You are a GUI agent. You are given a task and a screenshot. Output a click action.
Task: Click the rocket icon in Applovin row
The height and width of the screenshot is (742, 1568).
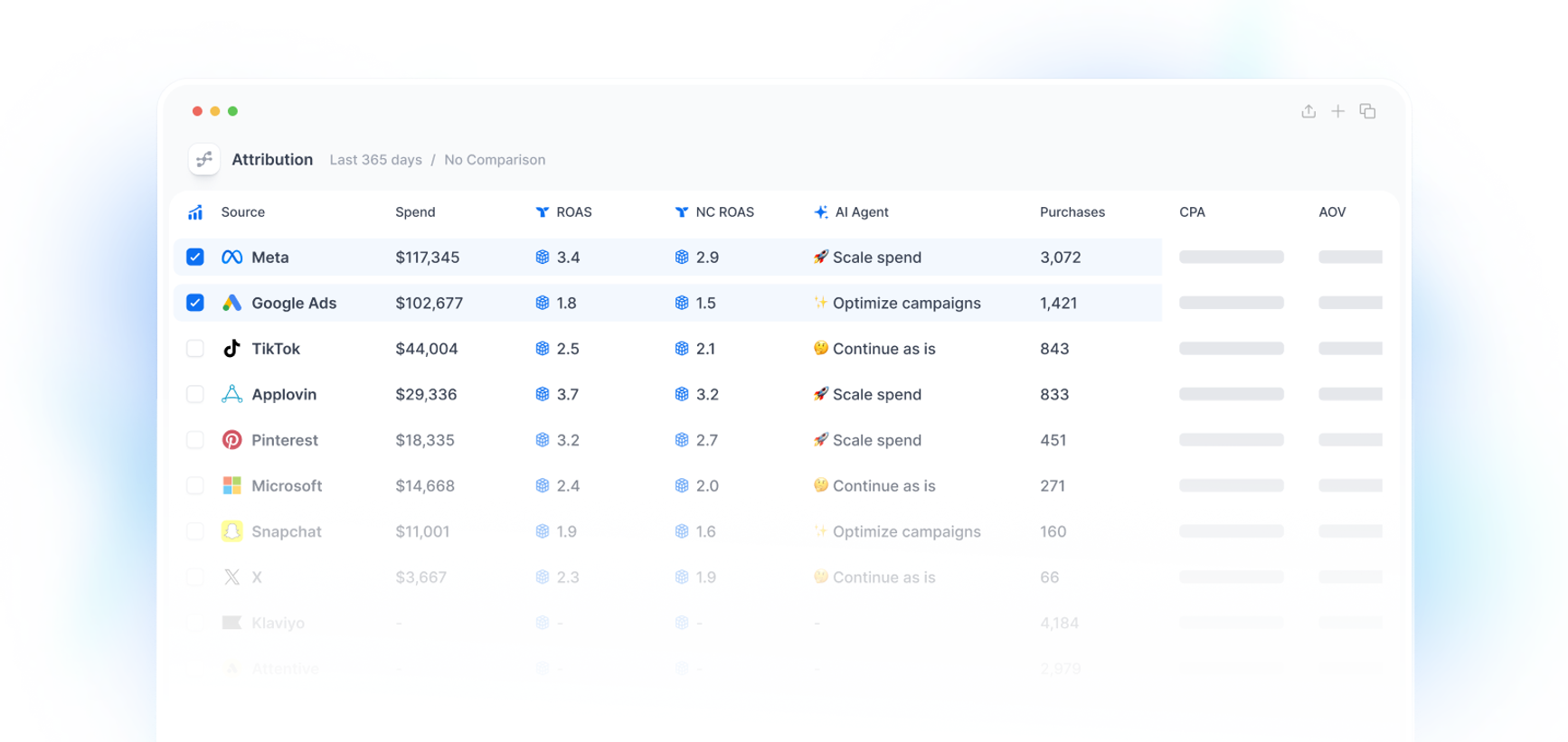click(x=821, y=394)
